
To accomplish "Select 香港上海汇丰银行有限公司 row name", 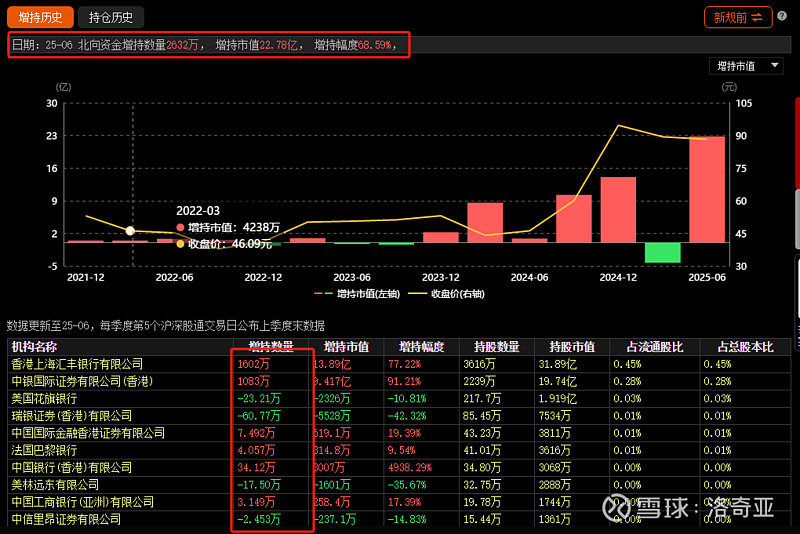I will [77, 364].
